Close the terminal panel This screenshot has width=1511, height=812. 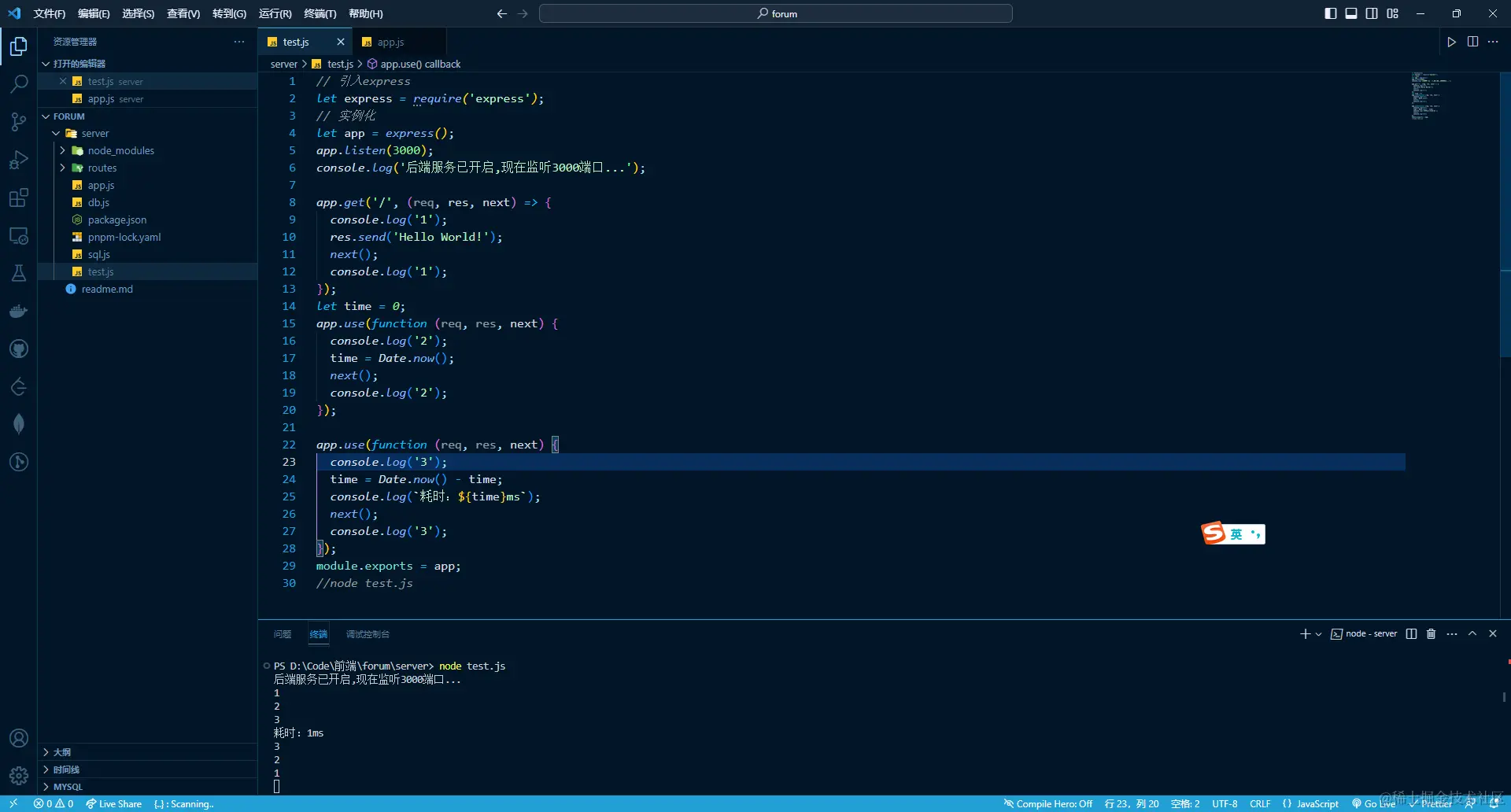1493,633
